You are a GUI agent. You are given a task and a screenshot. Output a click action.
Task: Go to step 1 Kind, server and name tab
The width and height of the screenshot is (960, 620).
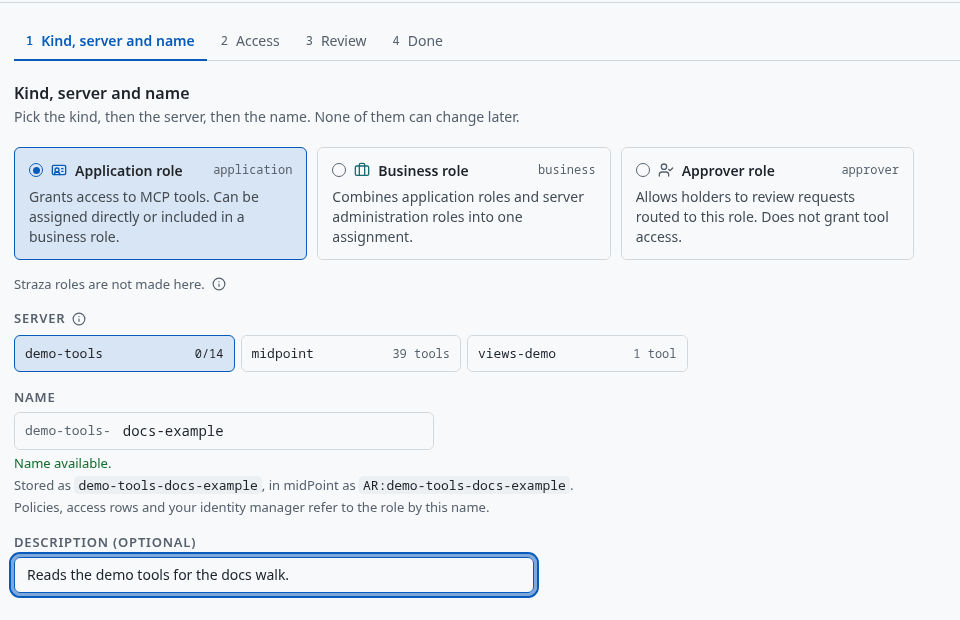point(110,41)
